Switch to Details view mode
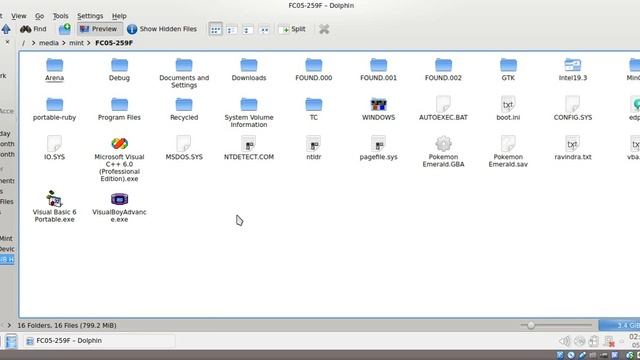The image size is (640, 360). pyautogui.click(x=247, y=29)
